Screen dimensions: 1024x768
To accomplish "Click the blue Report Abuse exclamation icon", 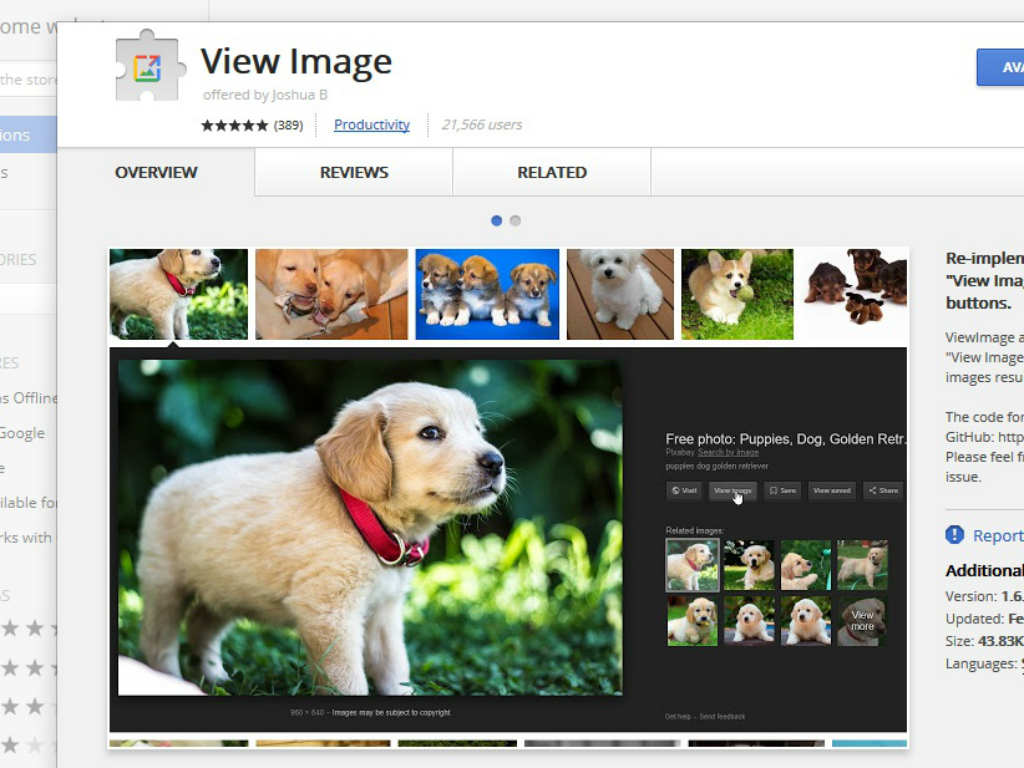I will [x=955, y=535].
